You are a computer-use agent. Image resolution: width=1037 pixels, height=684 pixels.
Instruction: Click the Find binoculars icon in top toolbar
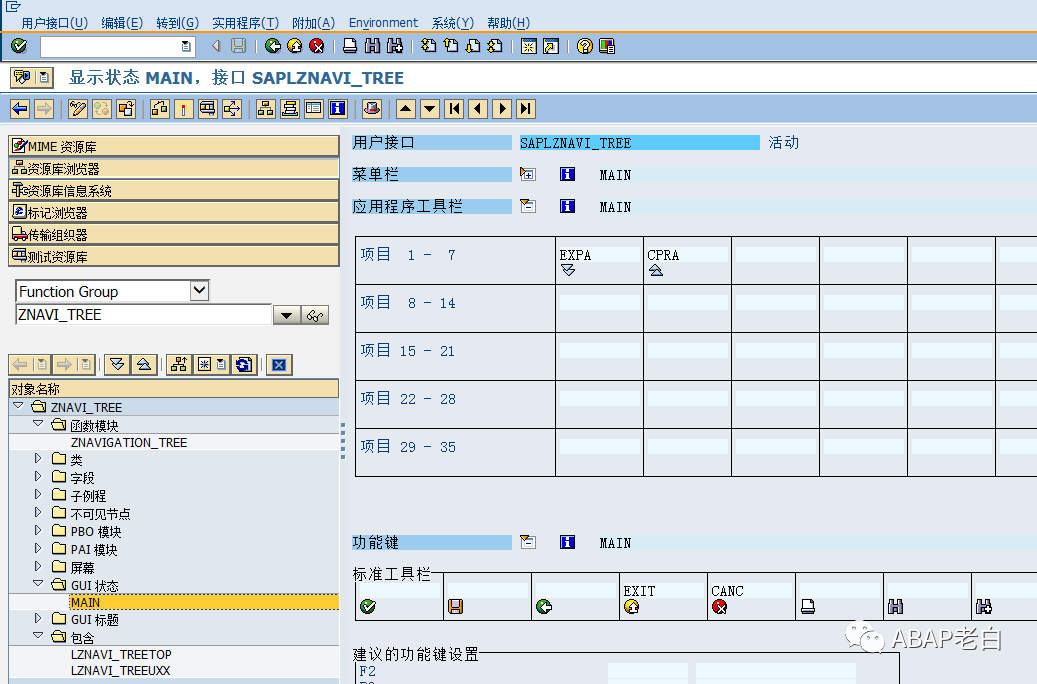[372, 46]
